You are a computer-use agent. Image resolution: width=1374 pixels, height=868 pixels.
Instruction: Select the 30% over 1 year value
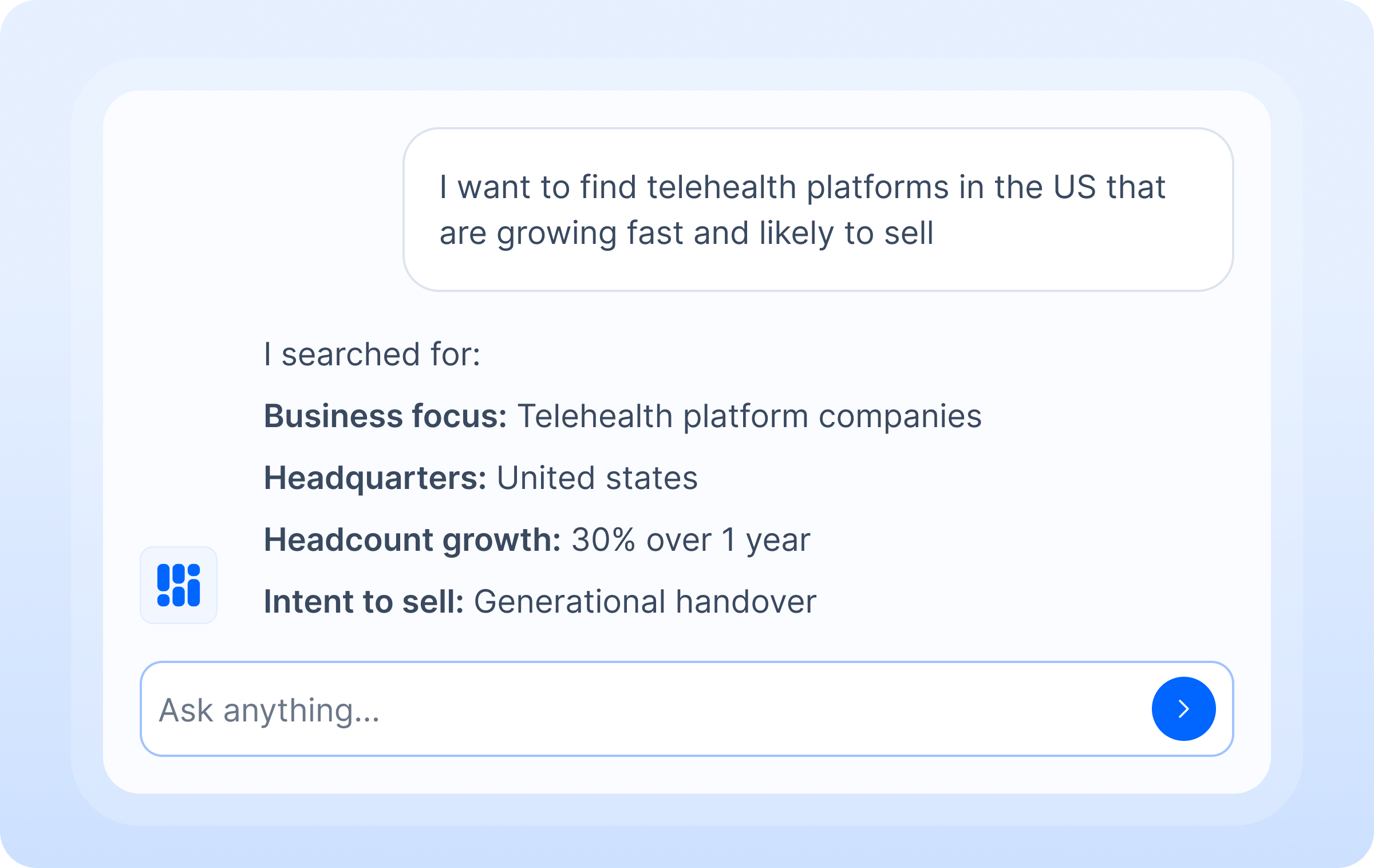(x=690, y=540)
